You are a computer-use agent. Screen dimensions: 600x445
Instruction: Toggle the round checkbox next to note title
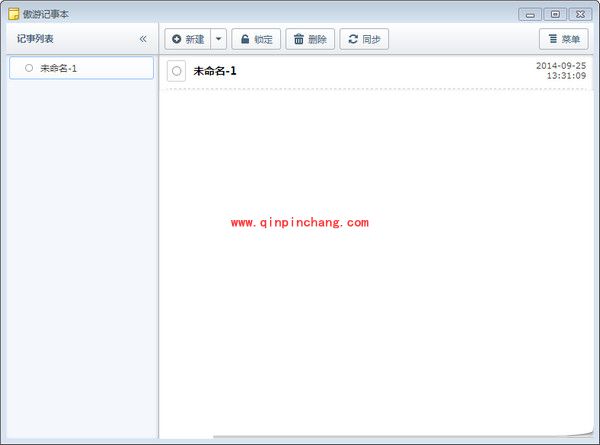pyautogui.click(x=176, y=71)
